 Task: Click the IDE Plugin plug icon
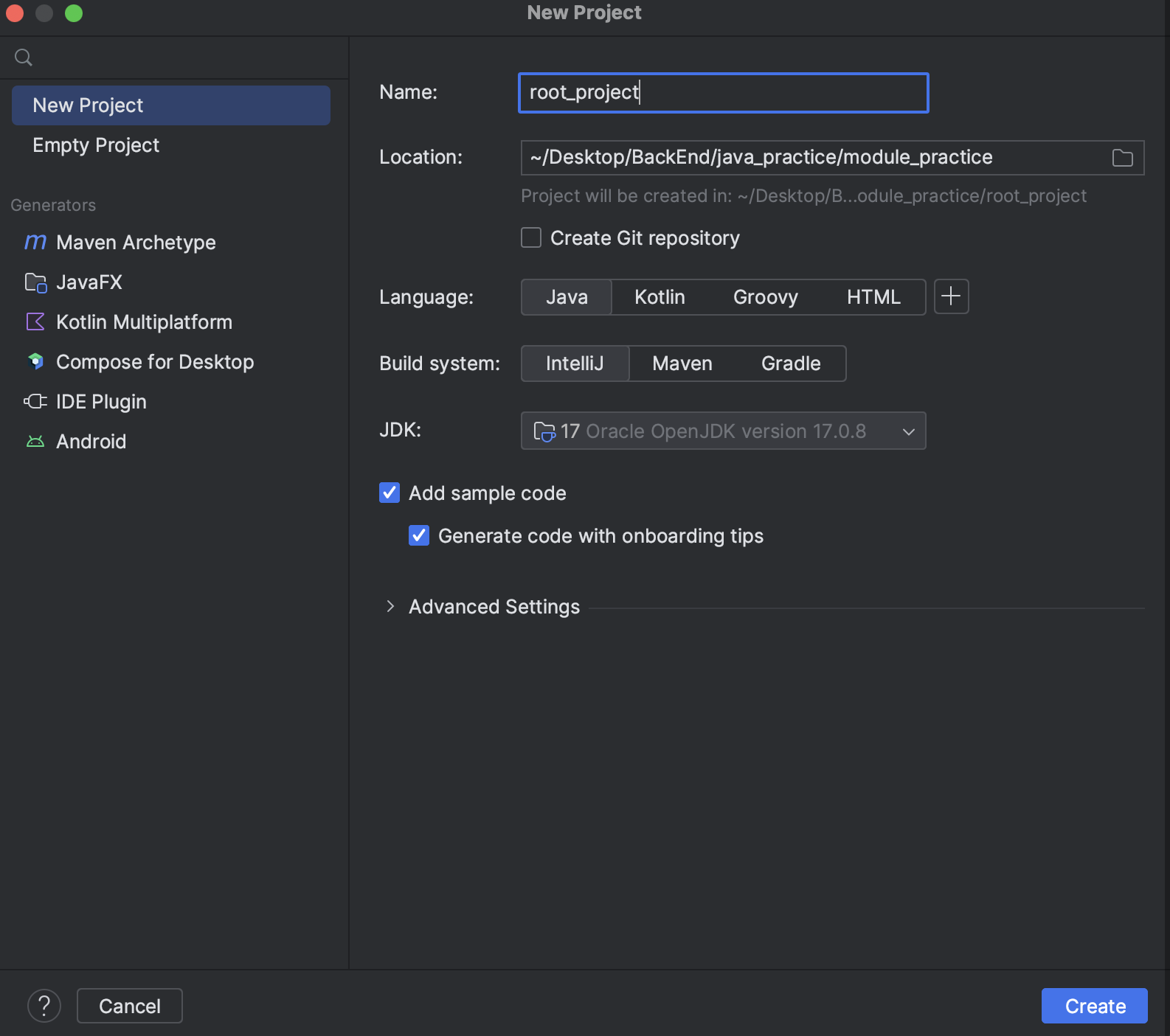click(x=35, y=401)
